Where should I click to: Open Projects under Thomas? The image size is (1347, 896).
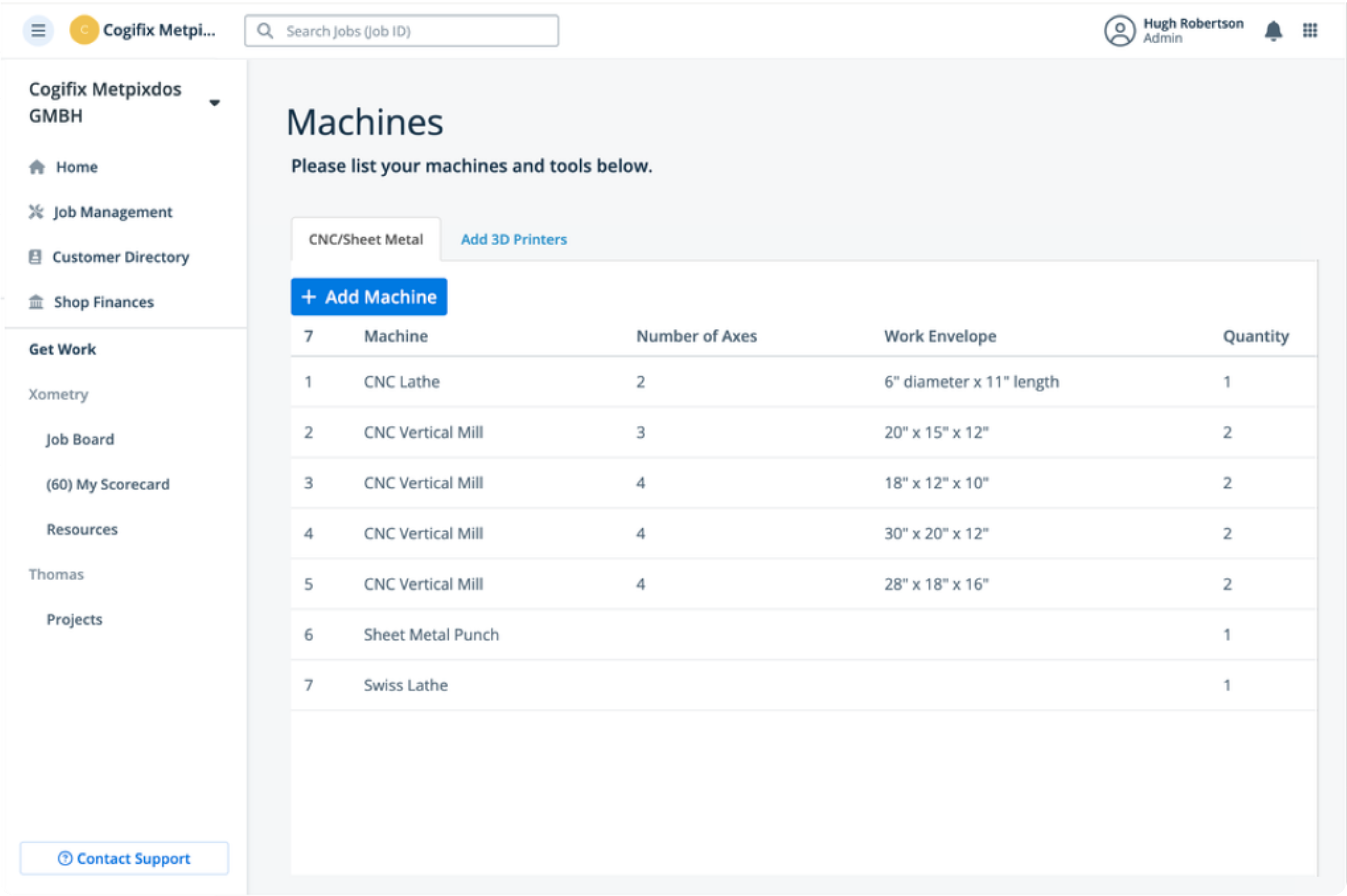(75, 619)
